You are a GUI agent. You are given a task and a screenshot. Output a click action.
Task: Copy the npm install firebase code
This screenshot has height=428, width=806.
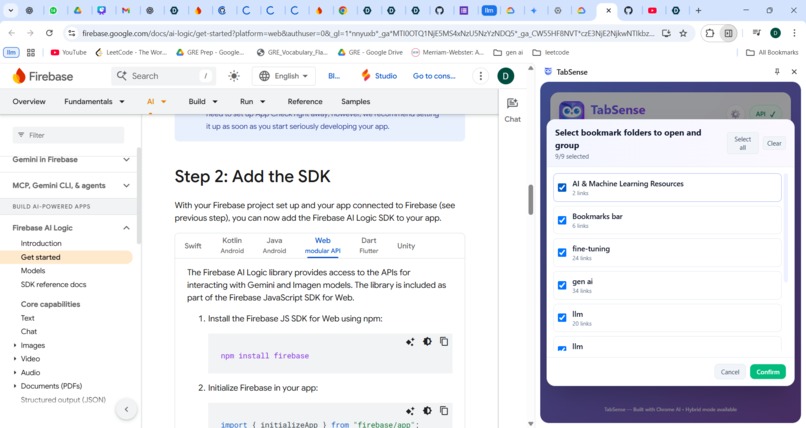coord(444,342)
